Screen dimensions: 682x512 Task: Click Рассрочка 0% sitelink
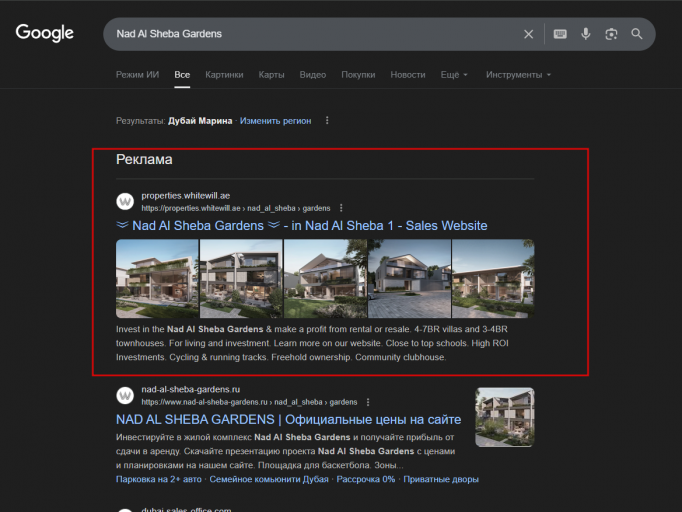pos(366,479)
